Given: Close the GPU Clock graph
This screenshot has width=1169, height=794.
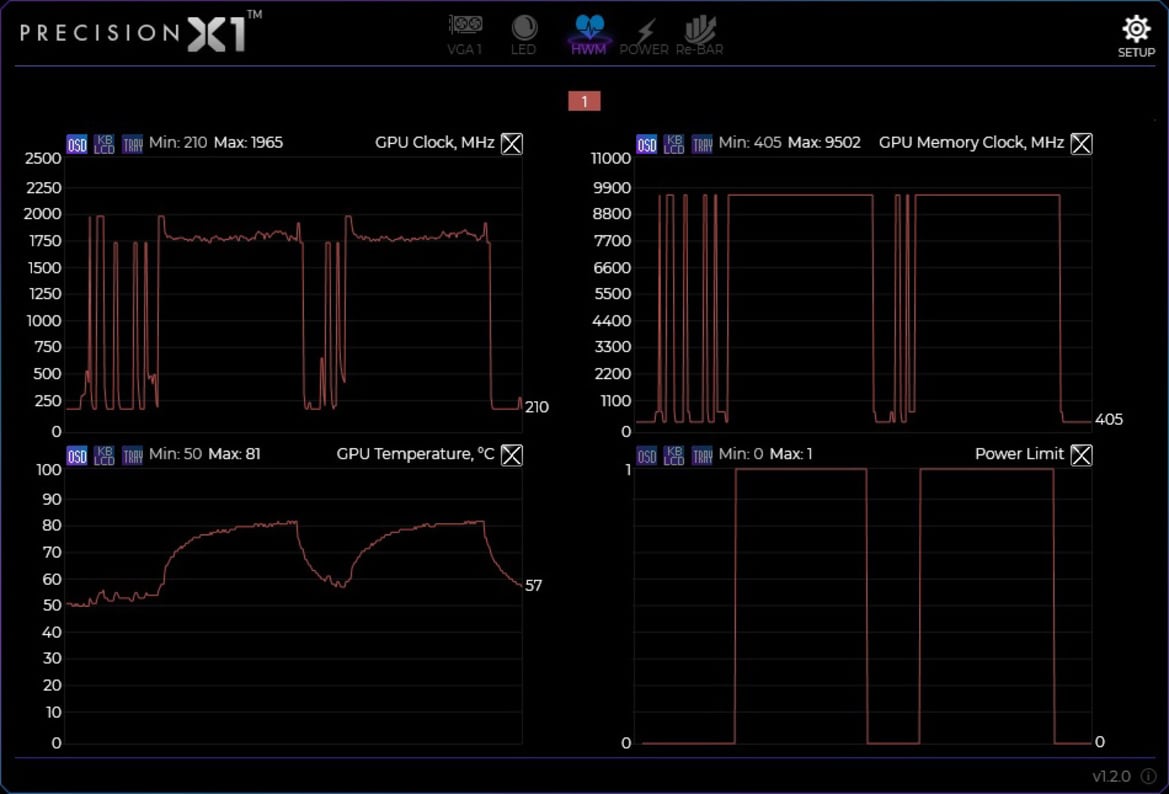Looking at the screenshot, I should coord(511,143).
